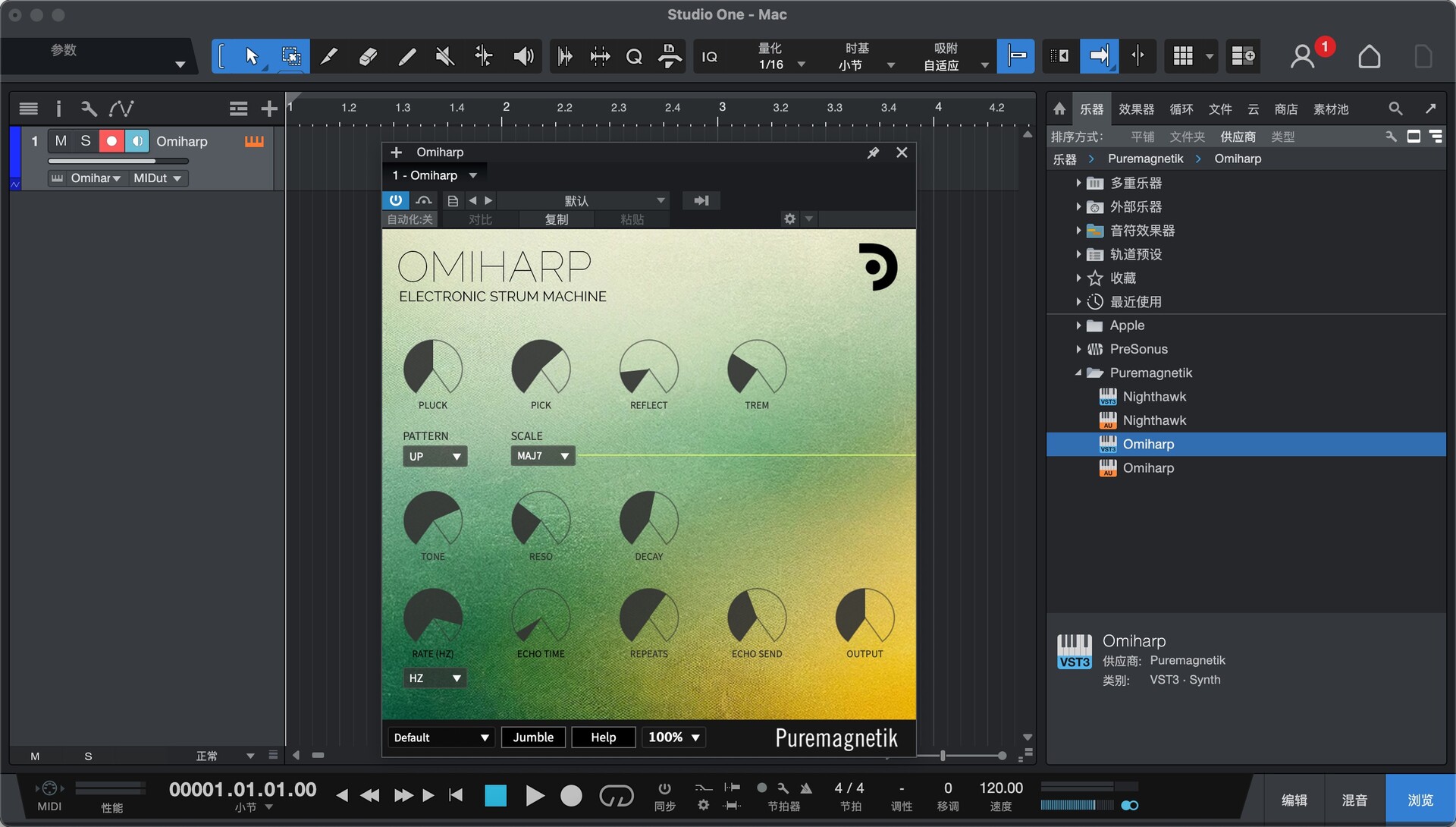Click the Omiharp track volume fader
This screenshot has height=827, width=1456.
(118, 161)
